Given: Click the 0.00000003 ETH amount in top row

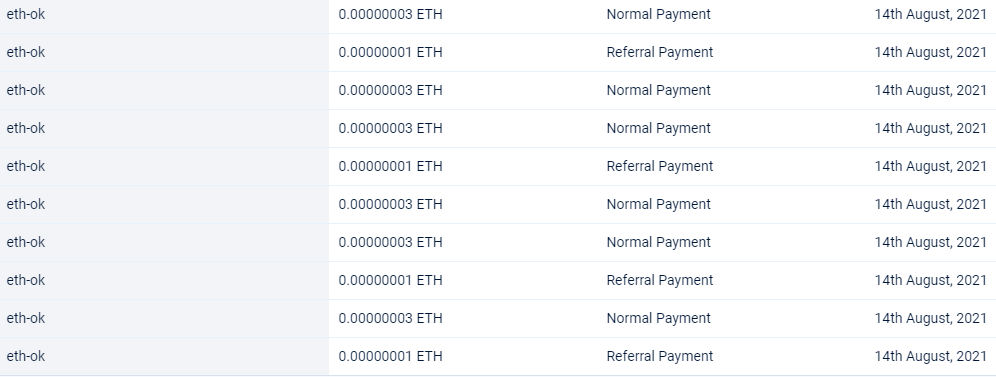Looking at the screenshot, I should tap(390, 14).
